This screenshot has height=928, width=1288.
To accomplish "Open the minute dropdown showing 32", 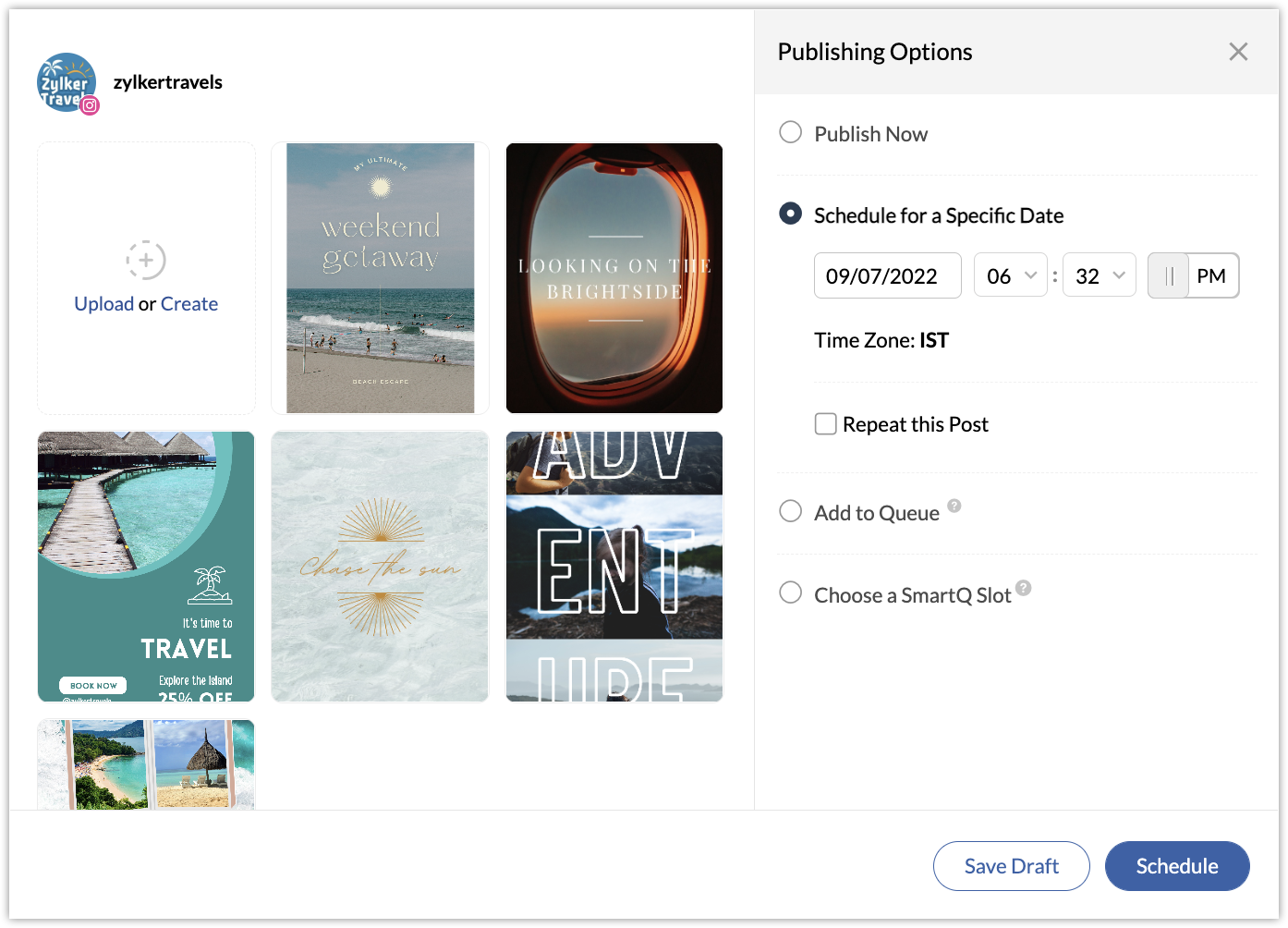I will (x=1100, y=275).
